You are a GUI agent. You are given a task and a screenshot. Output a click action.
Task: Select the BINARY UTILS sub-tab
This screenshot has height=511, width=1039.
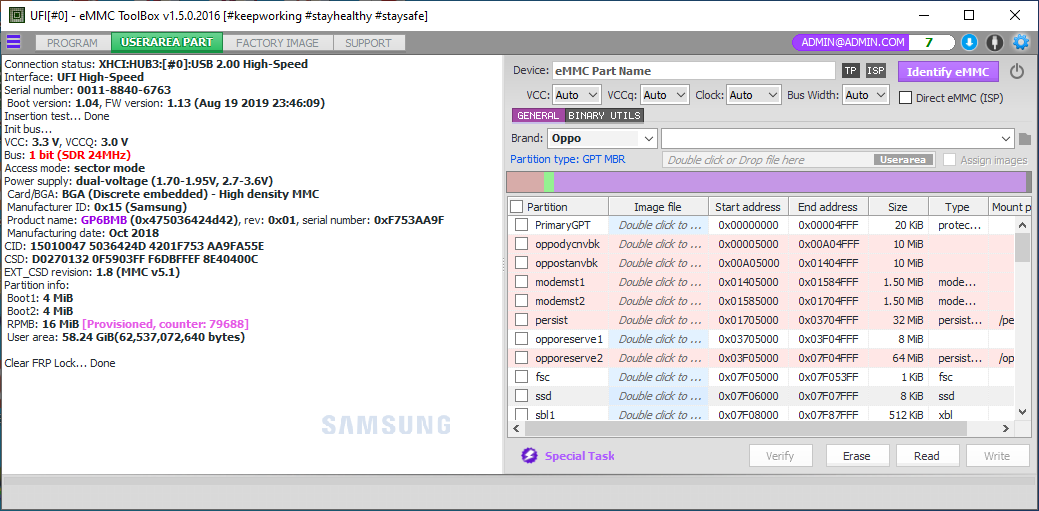coord(604,115)
